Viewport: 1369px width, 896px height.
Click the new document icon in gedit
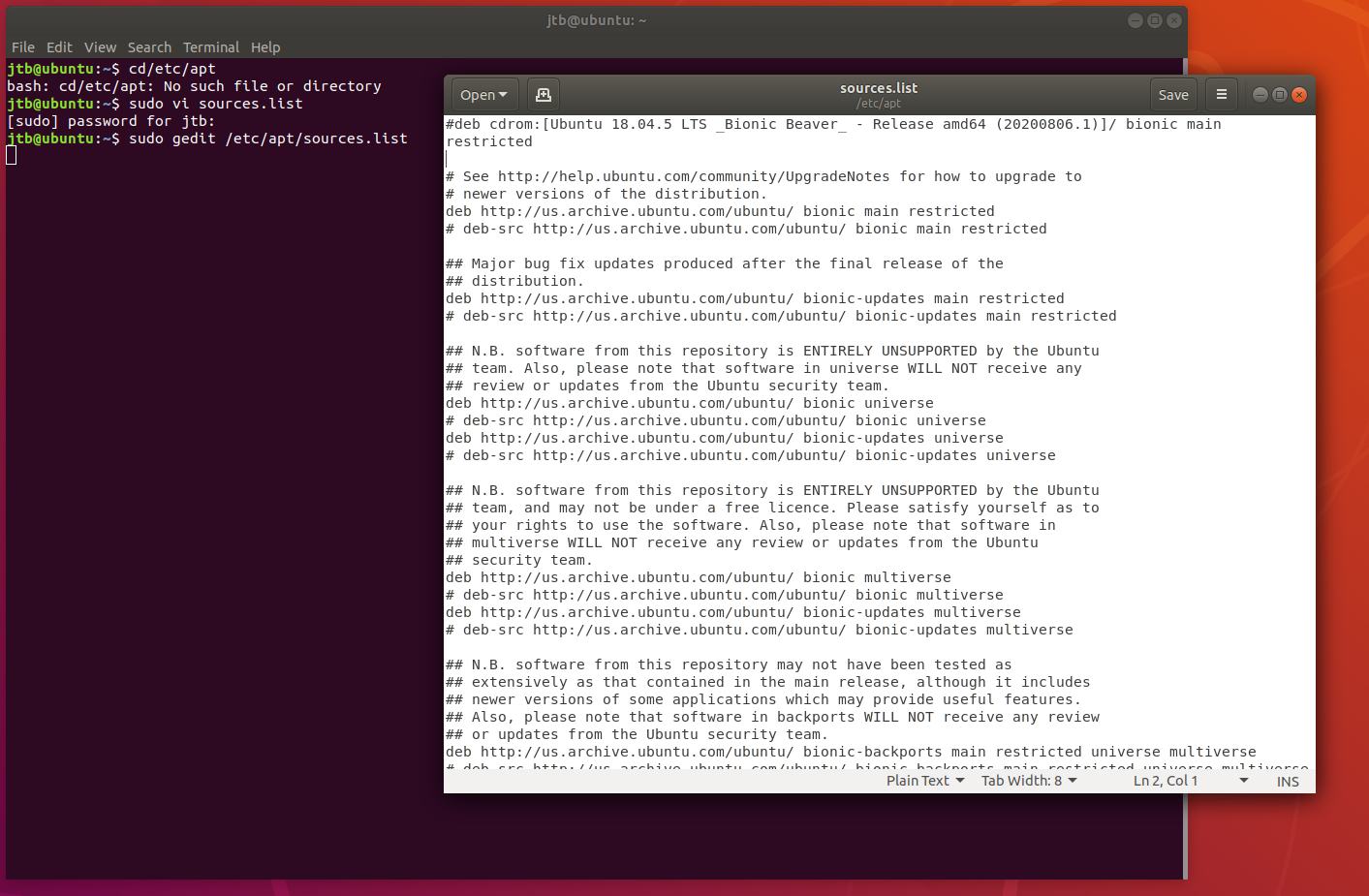pos(544,95)
